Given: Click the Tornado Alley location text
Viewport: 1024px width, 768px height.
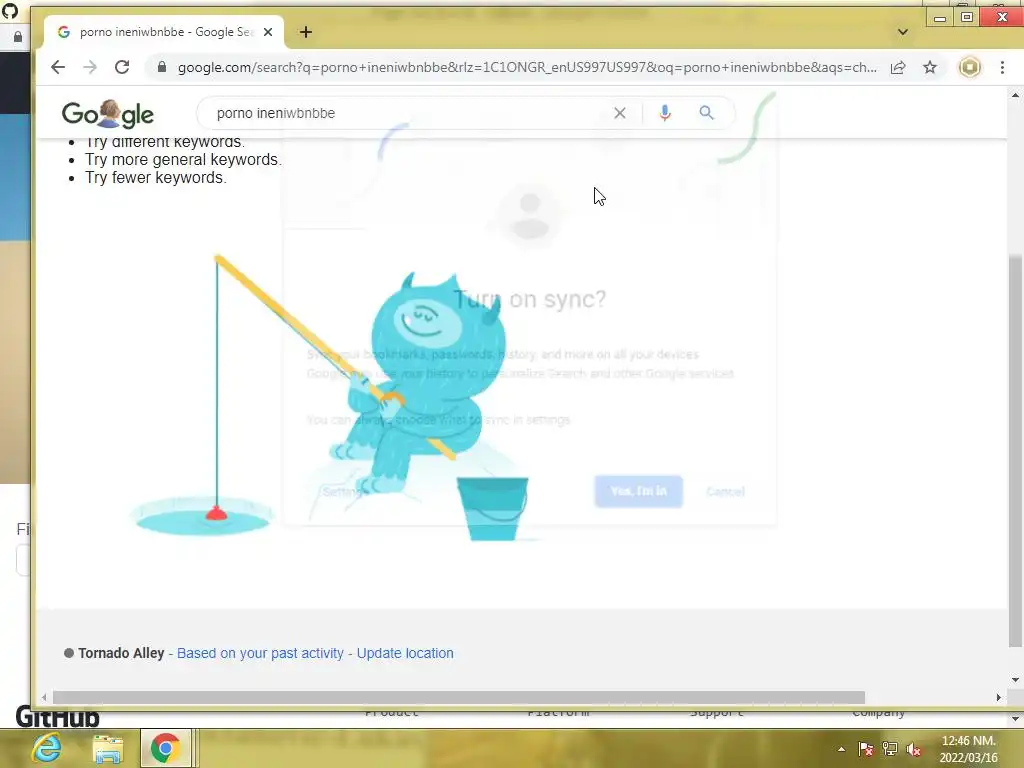Looking at the screenshot, I should pos(121,653).
